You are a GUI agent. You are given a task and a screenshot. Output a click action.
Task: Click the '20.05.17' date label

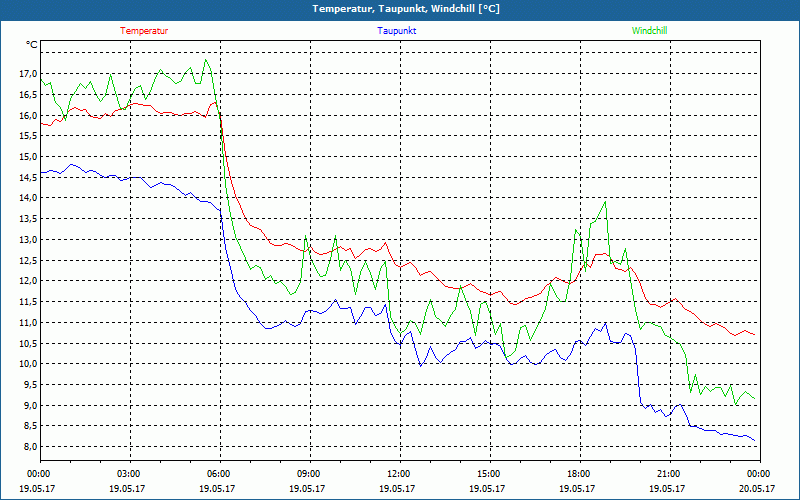tap(757, 488)
